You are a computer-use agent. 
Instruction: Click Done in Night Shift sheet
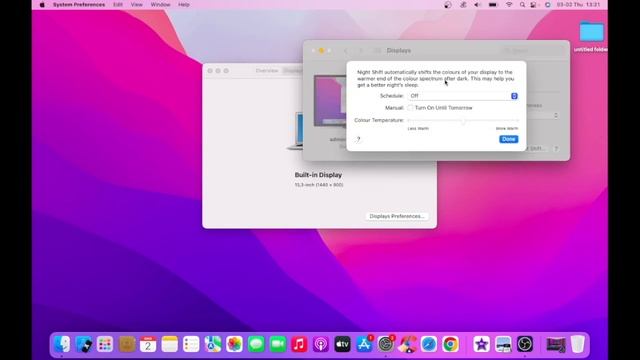click(509, 139)
